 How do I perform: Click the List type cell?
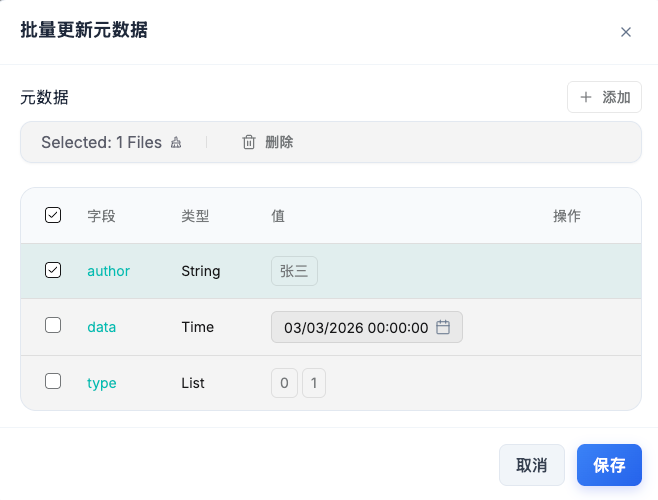[x=193, y=383]
